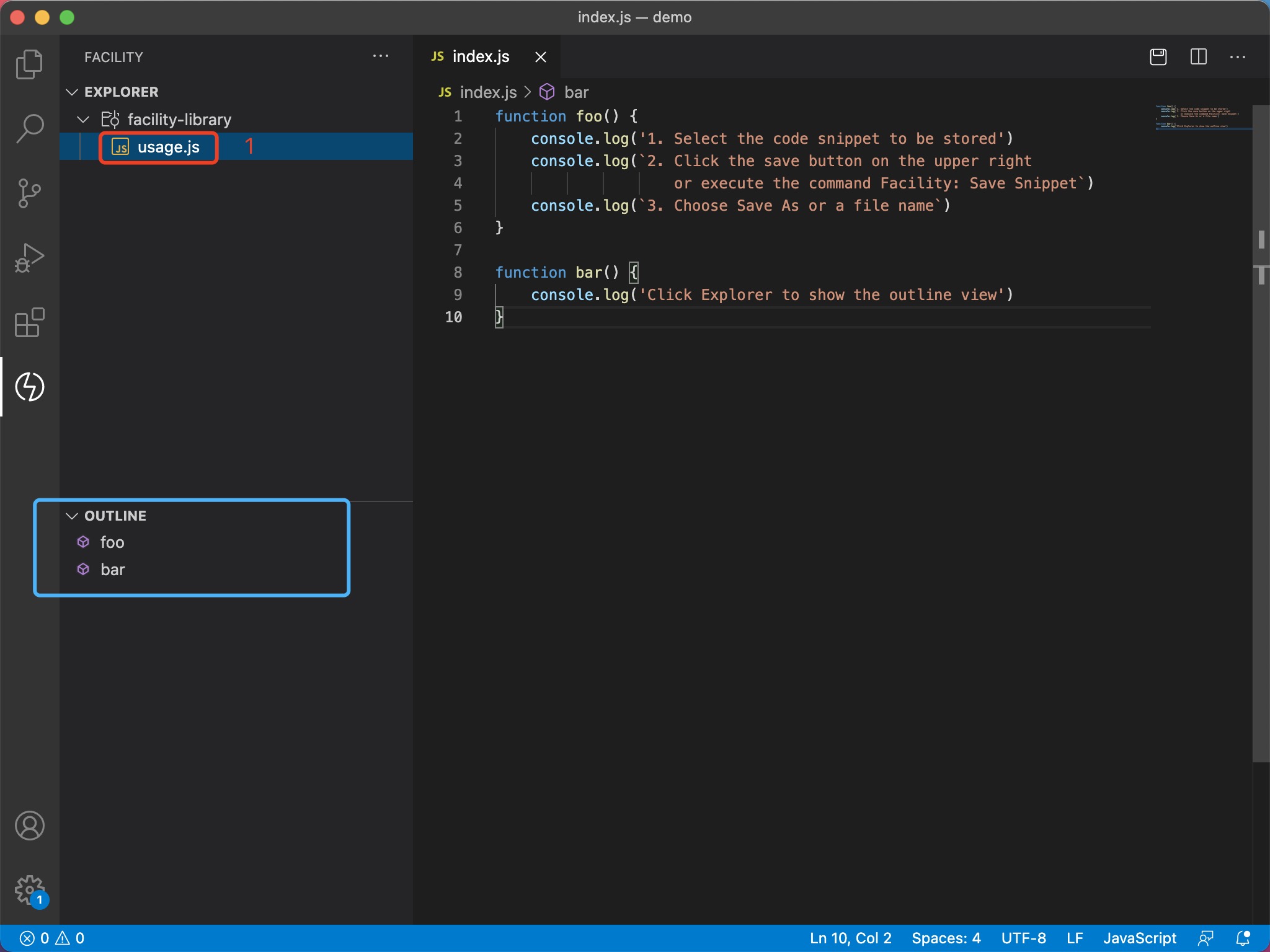Collapse the OUTLINE section

72,516
